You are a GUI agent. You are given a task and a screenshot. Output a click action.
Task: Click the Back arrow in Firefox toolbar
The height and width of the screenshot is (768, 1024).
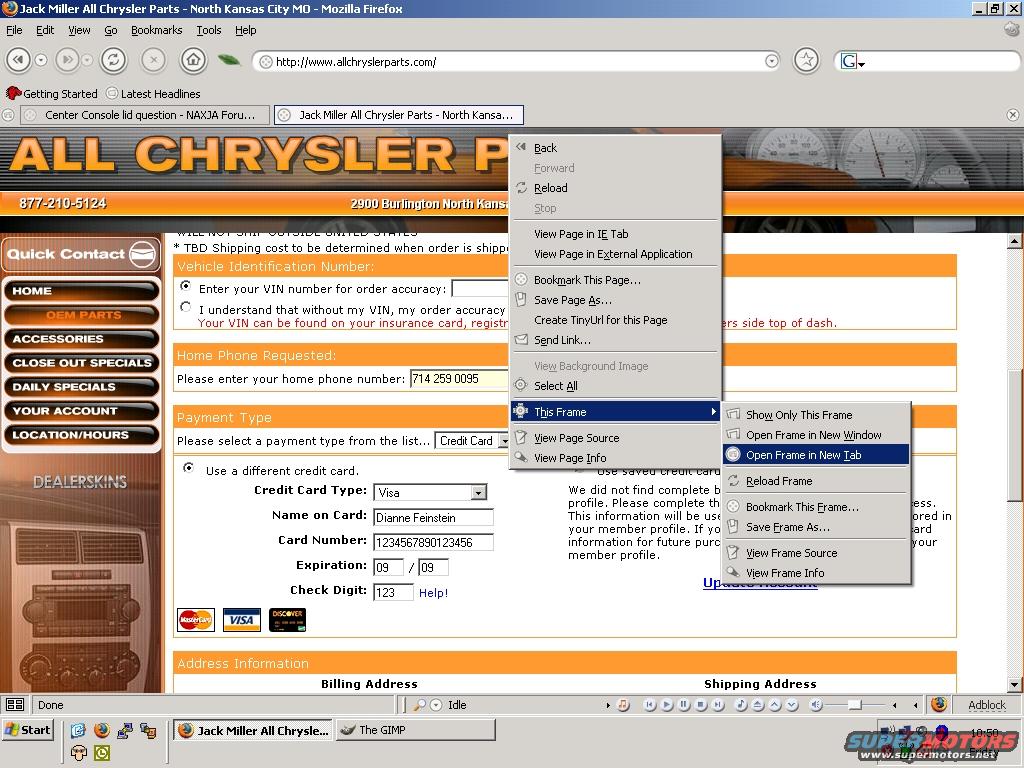point(18,61)
